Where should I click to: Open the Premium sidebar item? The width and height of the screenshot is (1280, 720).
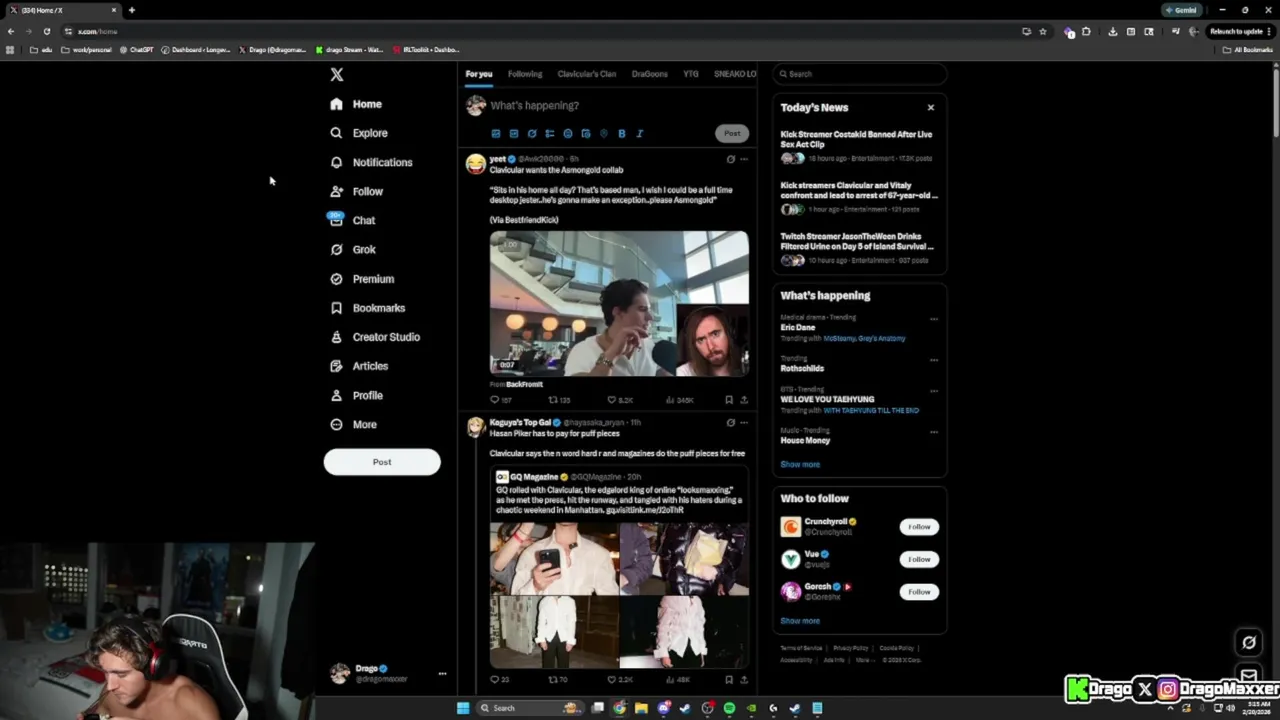pos(362,279)
